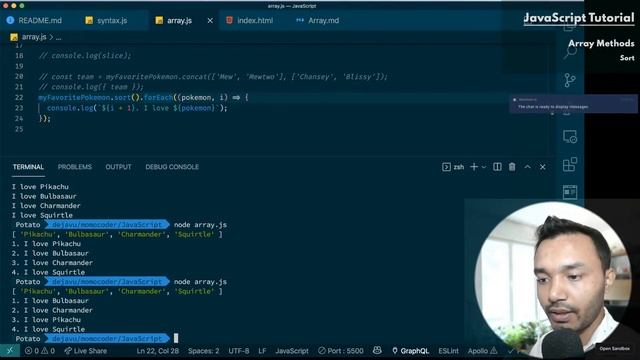
Task: Open the Extensions icon
Action: (570, 164)
